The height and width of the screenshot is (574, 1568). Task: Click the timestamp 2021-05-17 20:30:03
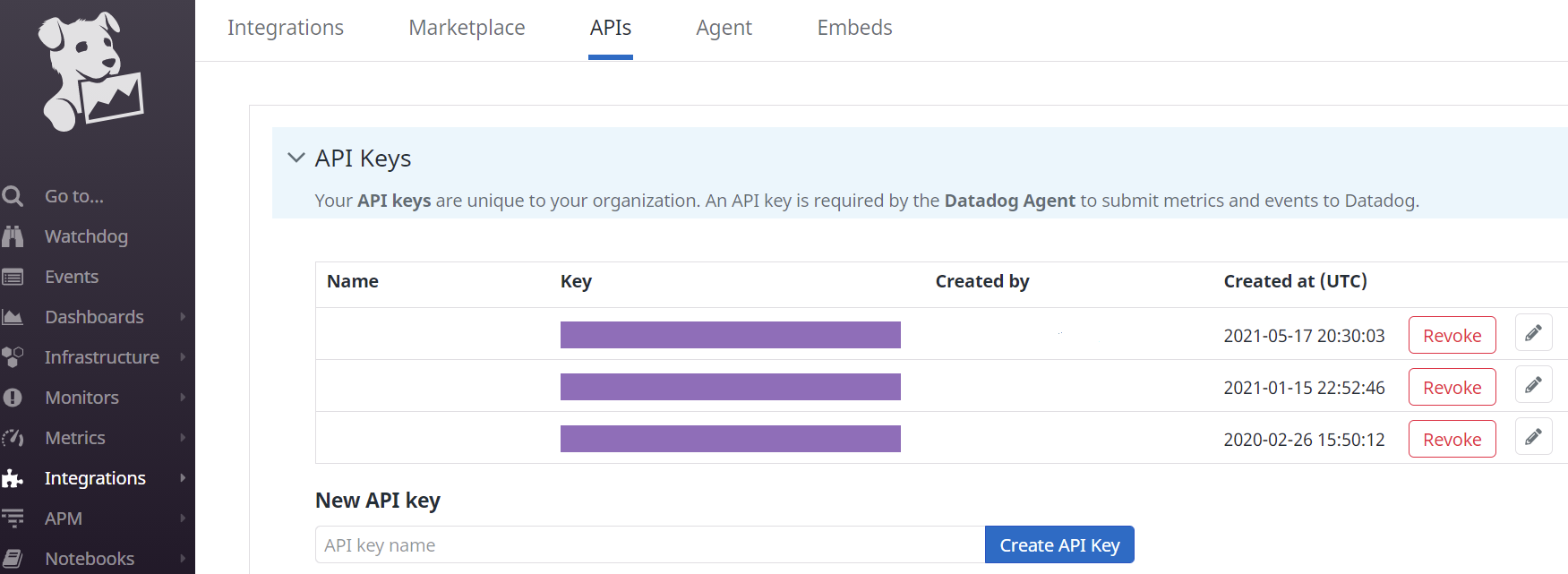click(x=1304, y=336)
